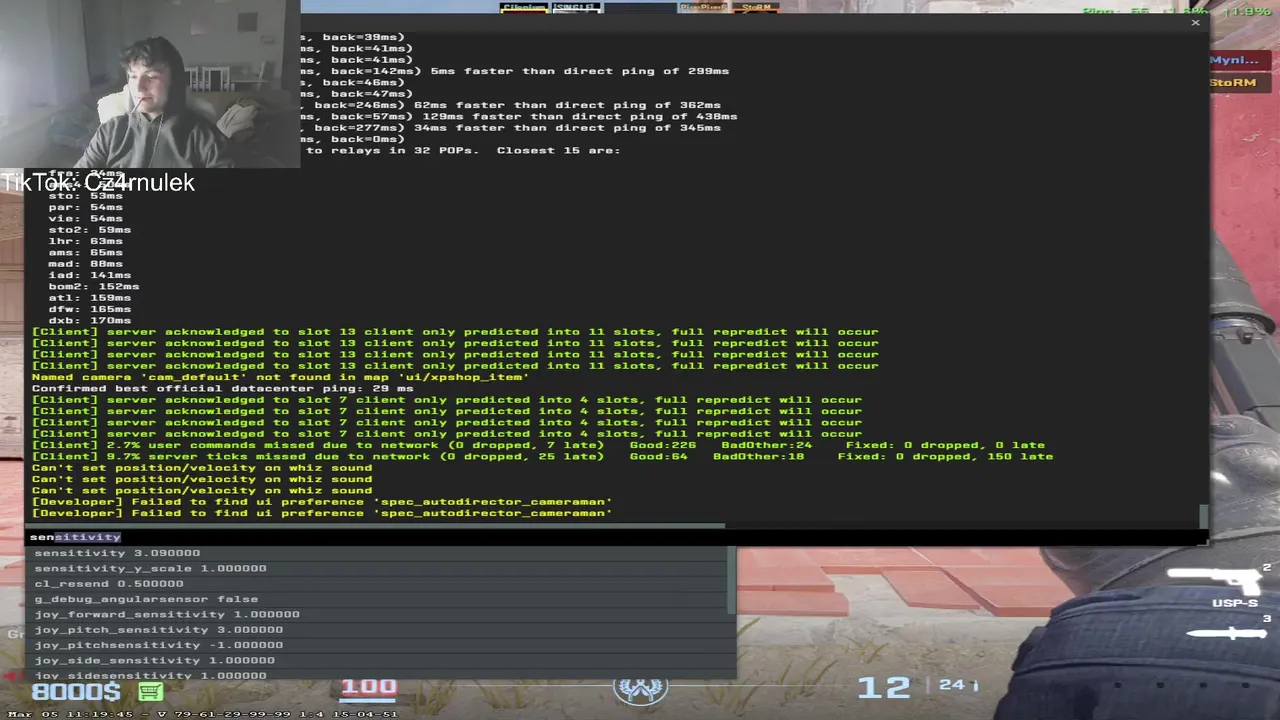The image size is (1280, 720).
Task: Choose joy_forward_sensitivity from the suggestions
Action: pyautogui.click(x=167, y=614)
